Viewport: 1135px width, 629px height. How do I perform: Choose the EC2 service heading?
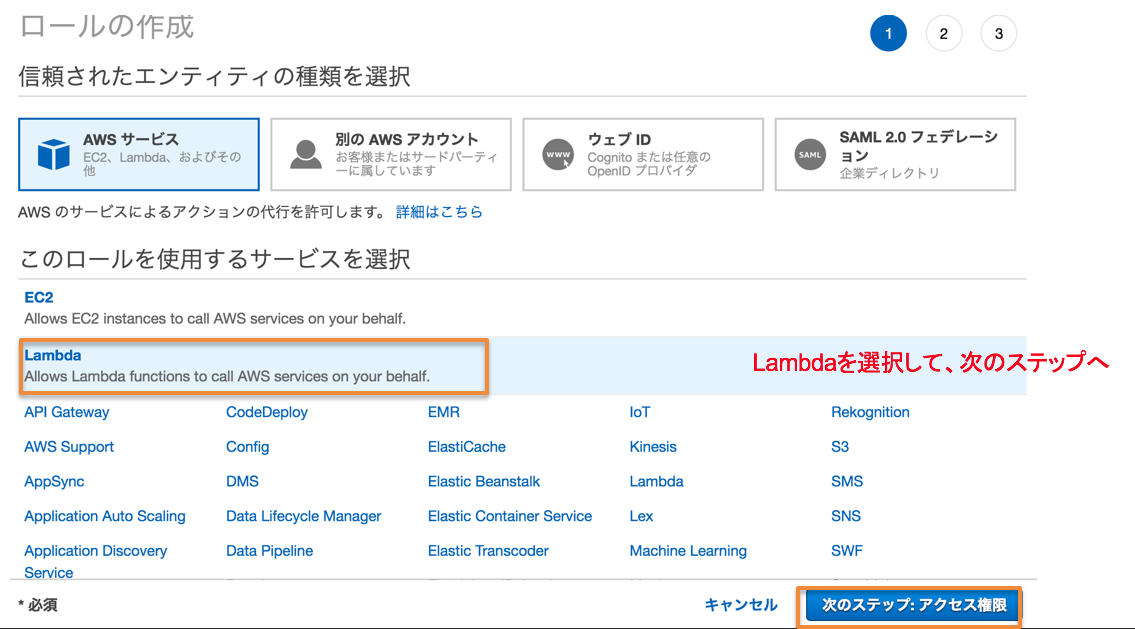[x=39, y=297]
